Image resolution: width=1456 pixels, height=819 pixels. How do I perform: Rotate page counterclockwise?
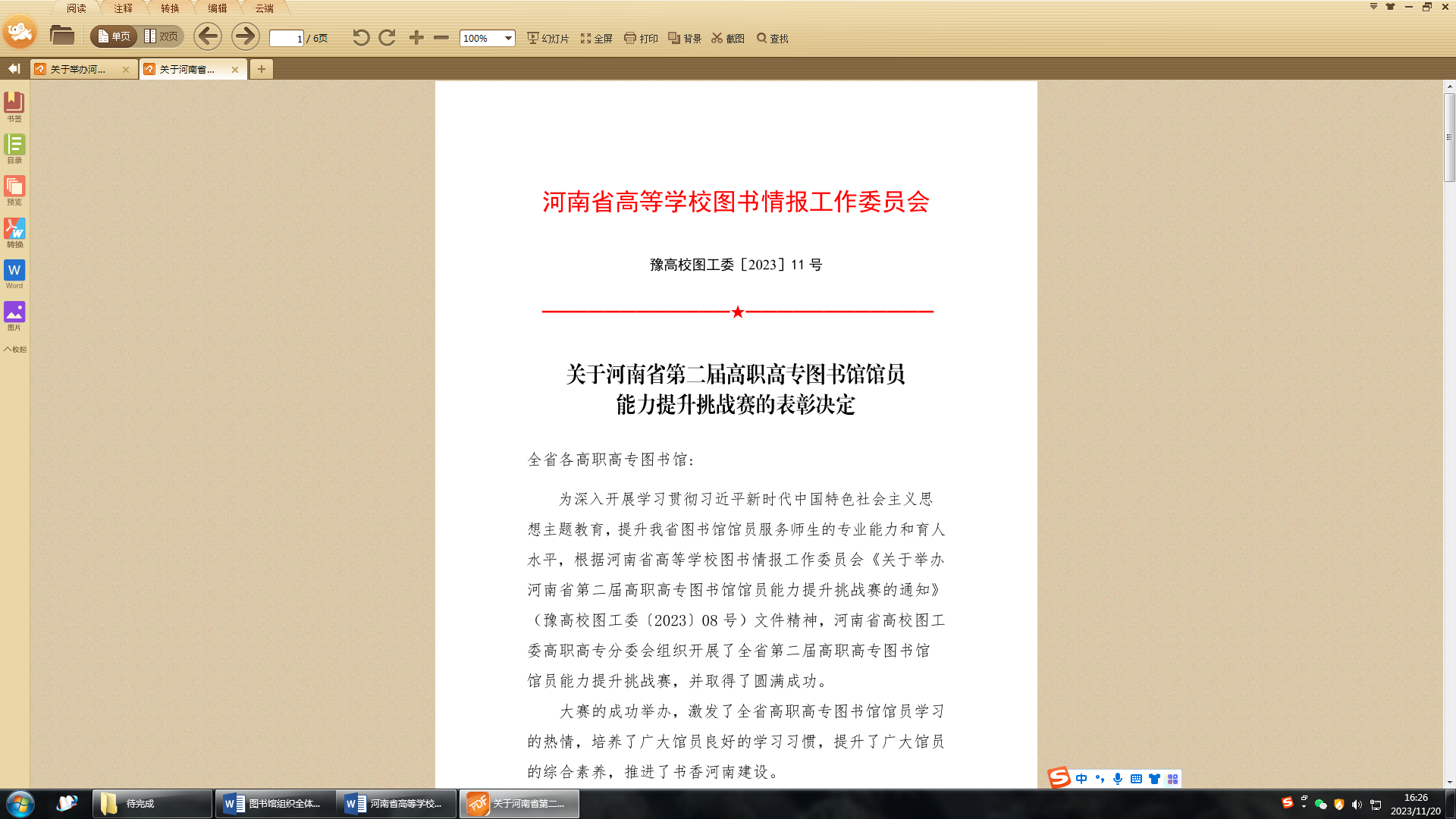(x=361, y=37)
